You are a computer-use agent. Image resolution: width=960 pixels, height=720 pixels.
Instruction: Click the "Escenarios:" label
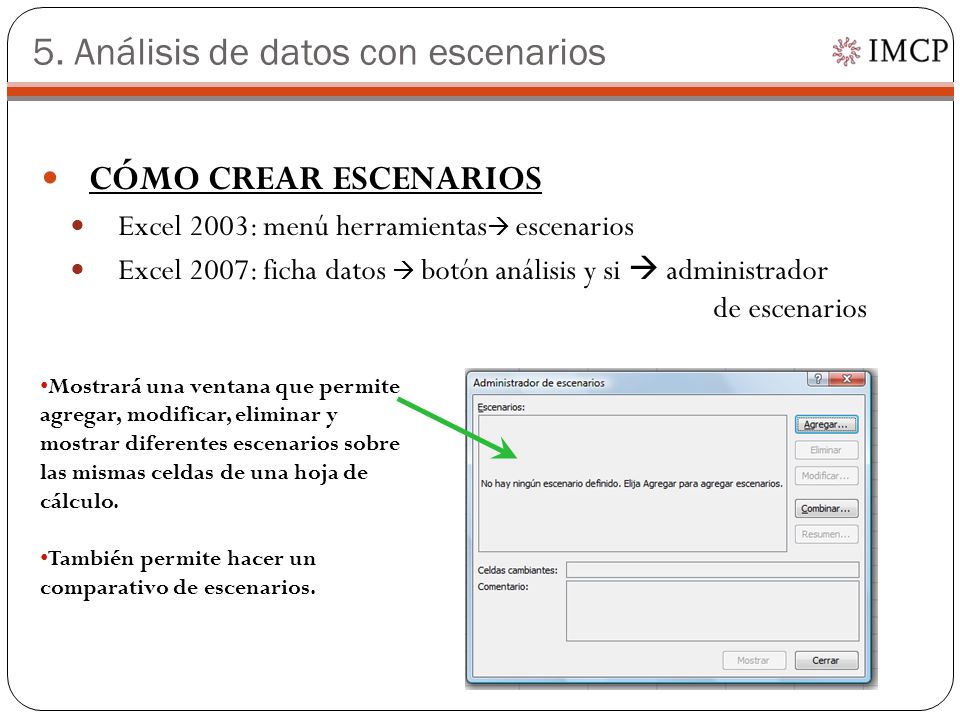pos(501,407)
